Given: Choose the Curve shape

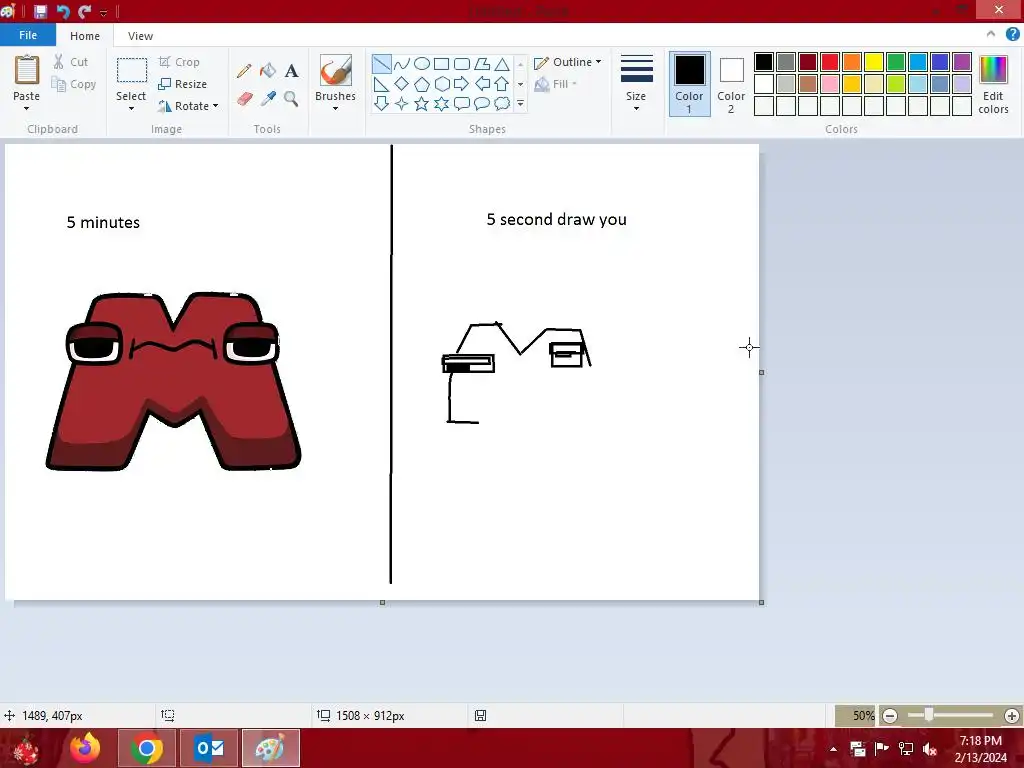Looking at the screenshot, I should tap(402, 63).
